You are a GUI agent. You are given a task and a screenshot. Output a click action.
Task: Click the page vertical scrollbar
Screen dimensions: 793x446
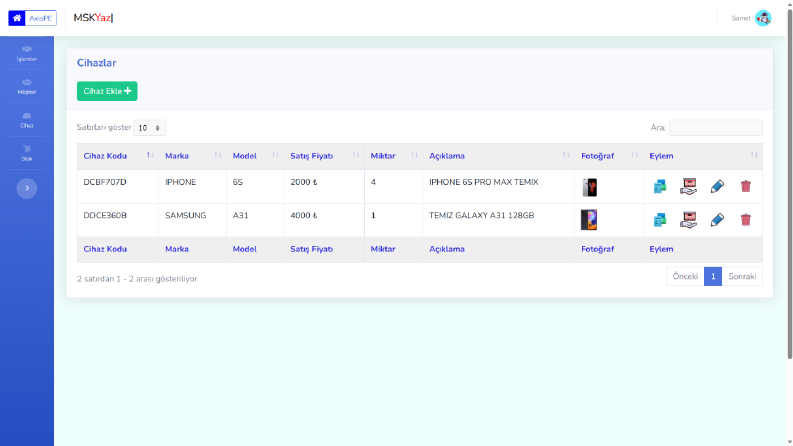point(789,184)
